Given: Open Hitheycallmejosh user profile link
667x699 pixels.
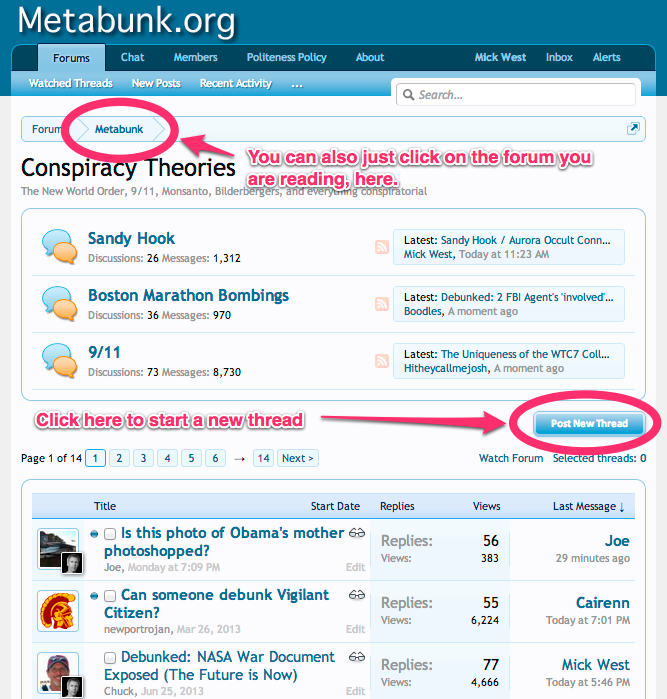Looking at the screenshot, I should [445, 368].
